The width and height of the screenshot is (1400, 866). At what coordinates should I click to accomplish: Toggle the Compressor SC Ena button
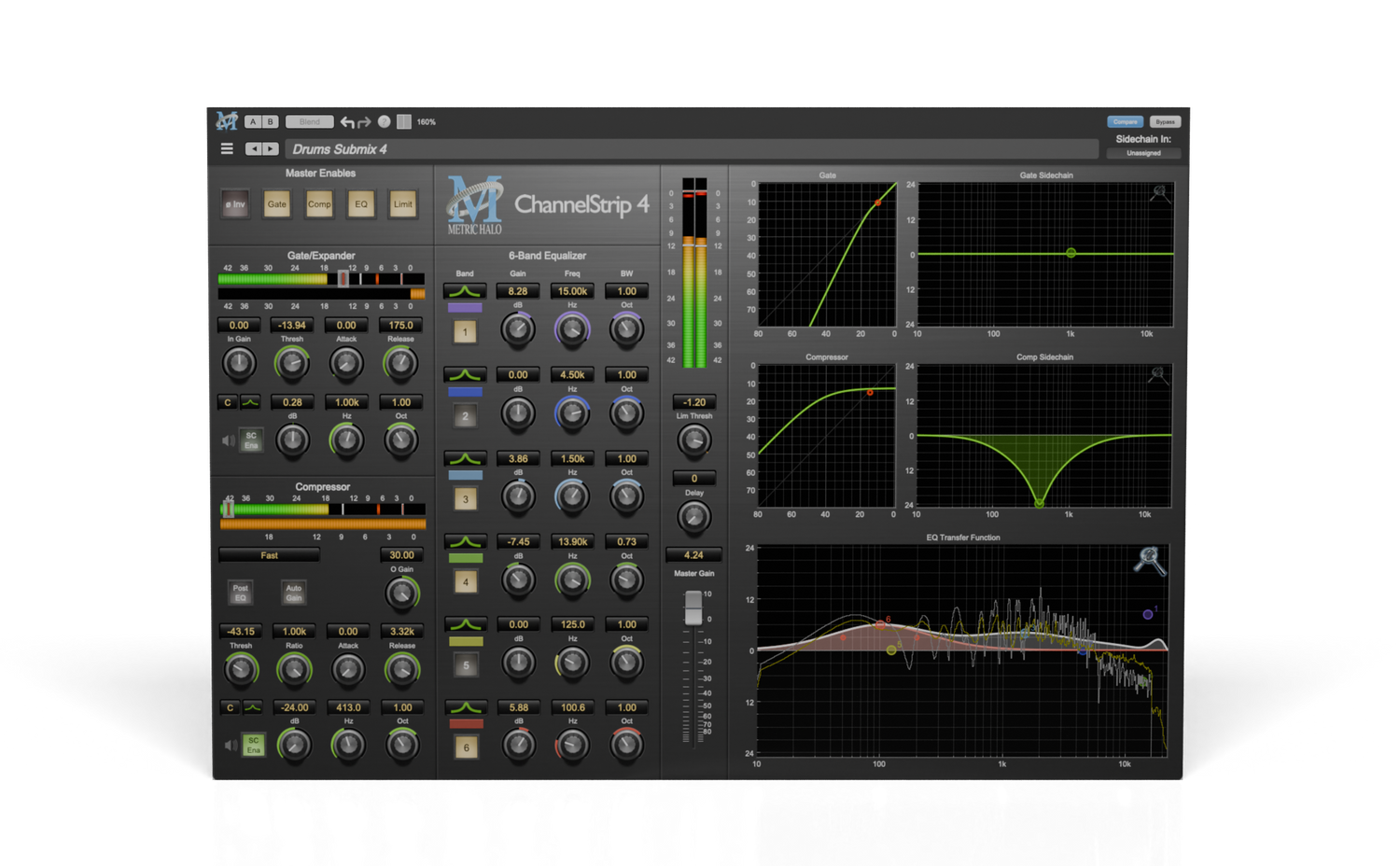253,746
